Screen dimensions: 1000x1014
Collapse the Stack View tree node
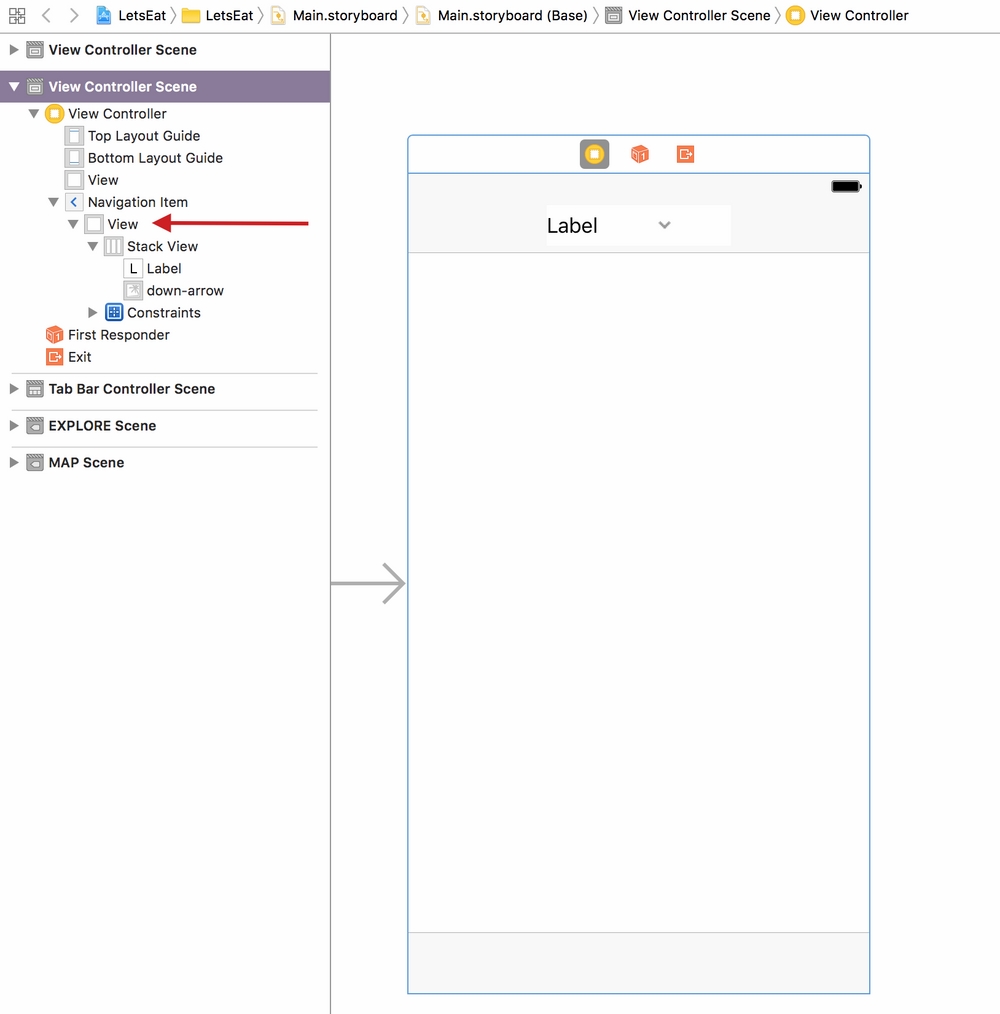(x=93, y=246)
